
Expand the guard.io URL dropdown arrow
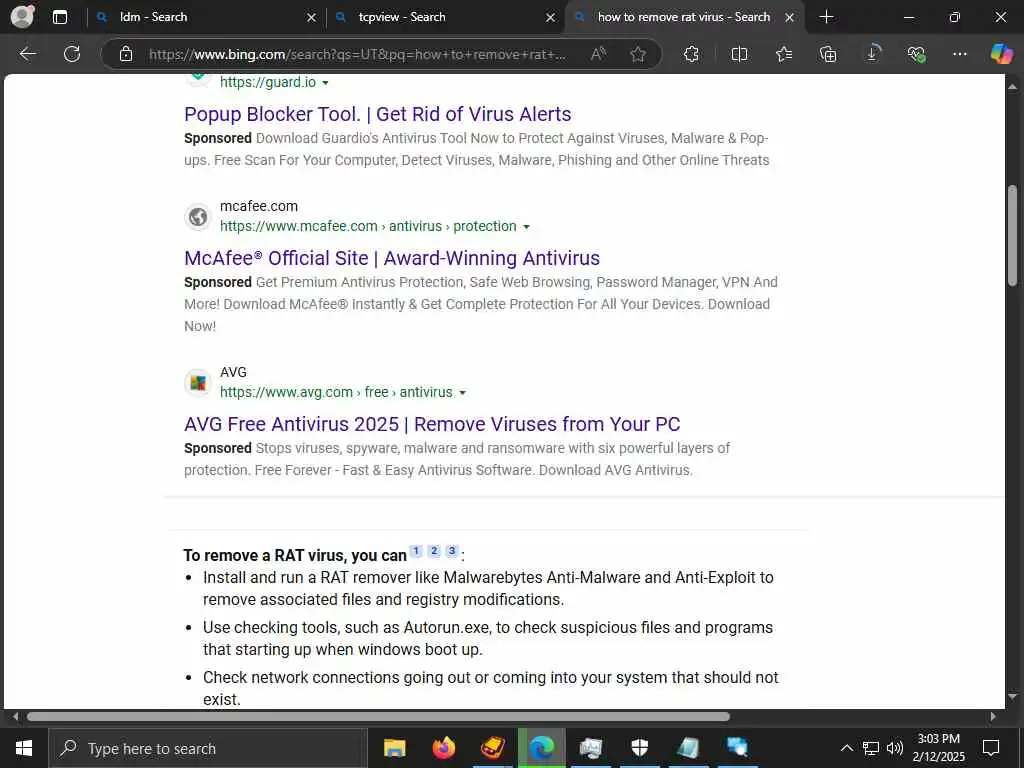(x=325, y=83)
